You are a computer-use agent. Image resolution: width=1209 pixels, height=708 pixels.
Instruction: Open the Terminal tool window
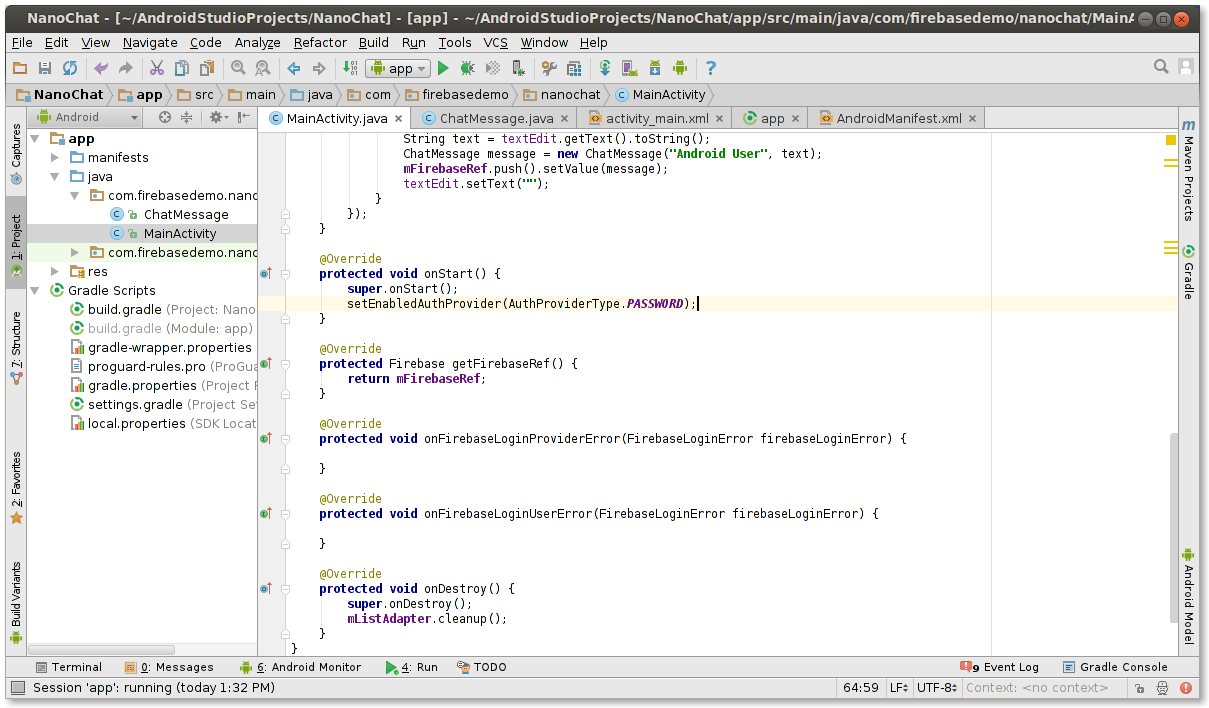pyautogui.click(x=68, y=667)
